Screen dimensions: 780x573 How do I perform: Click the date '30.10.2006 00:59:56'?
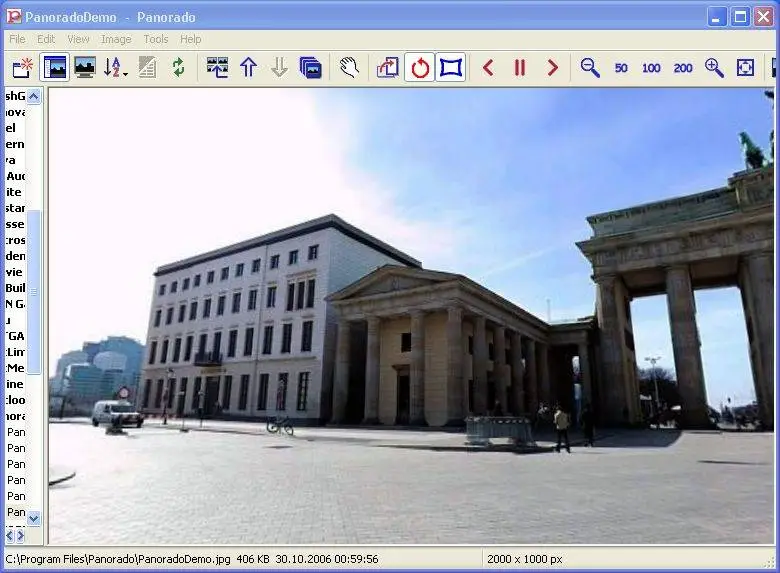click(x=327, y=559)
